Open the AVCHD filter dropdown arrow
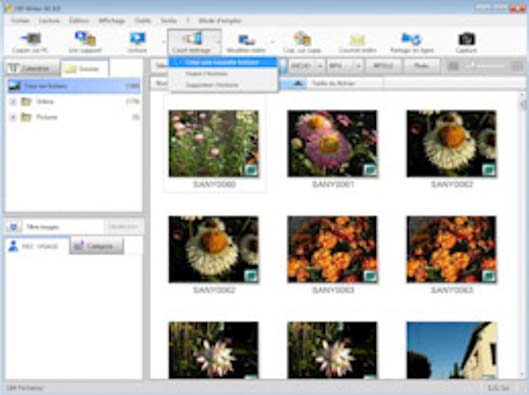Viewport: 529px width, 395px height. [x=319, y=66]
